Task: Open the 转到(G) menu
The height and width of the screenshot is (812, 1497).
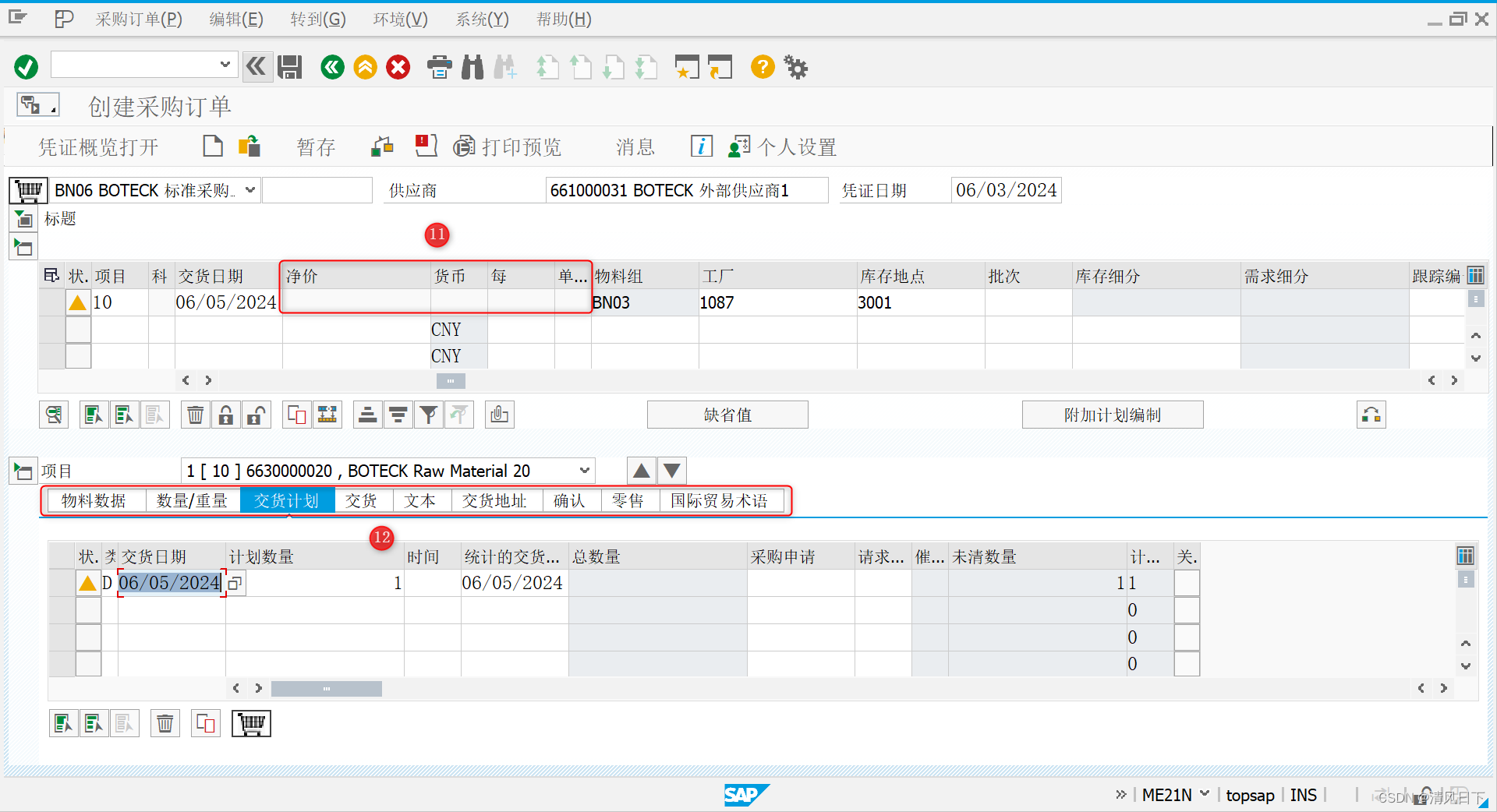Action: [318, 19]
